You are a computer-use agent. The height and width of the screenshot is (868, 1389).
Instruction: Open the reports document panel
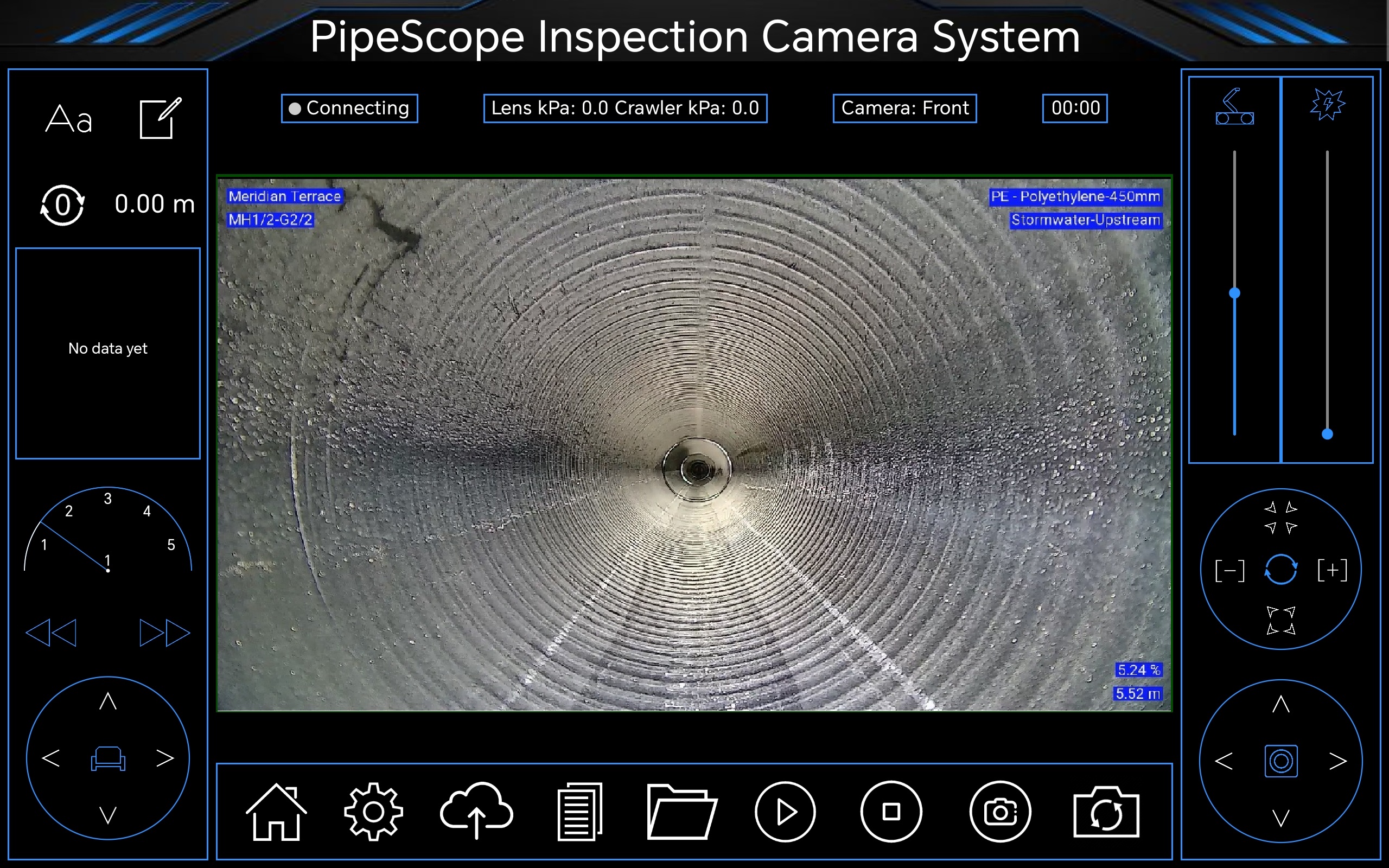[578, 811]
